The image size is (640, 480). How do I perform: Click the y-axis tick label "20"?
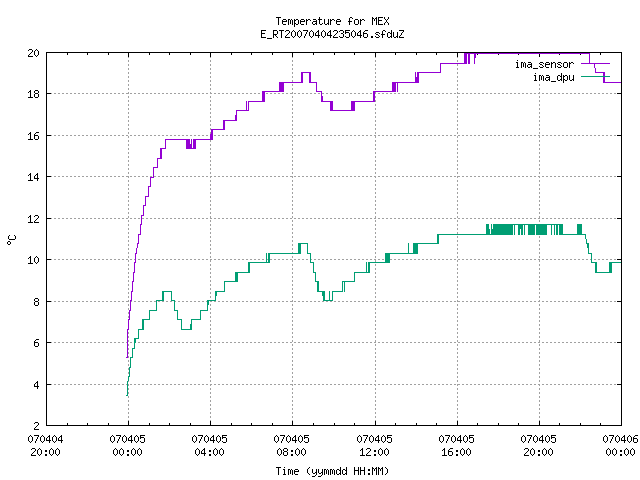[x=33, y=53]
